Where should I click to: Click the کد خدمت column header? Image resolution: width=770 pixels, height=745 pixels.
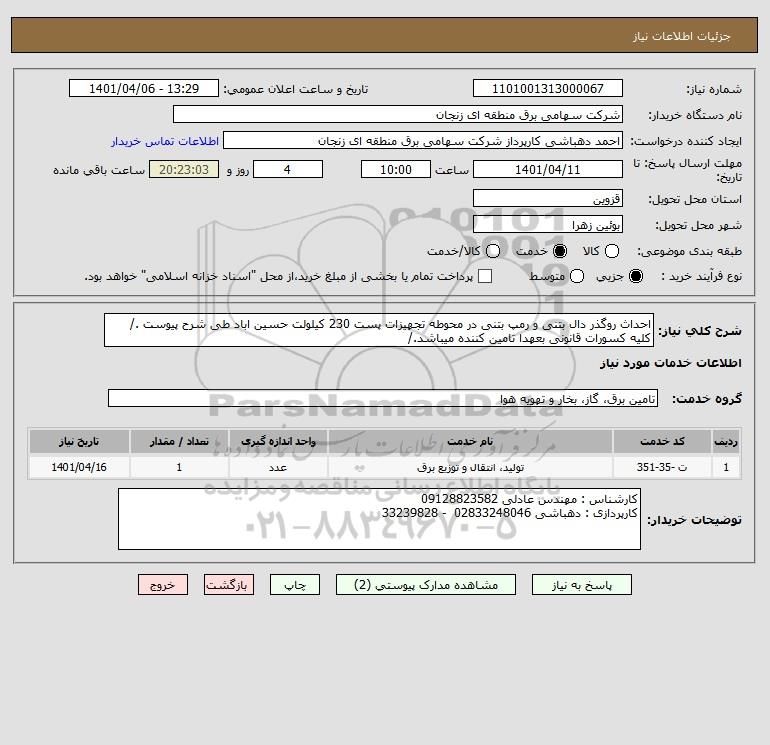coord(662,441)
